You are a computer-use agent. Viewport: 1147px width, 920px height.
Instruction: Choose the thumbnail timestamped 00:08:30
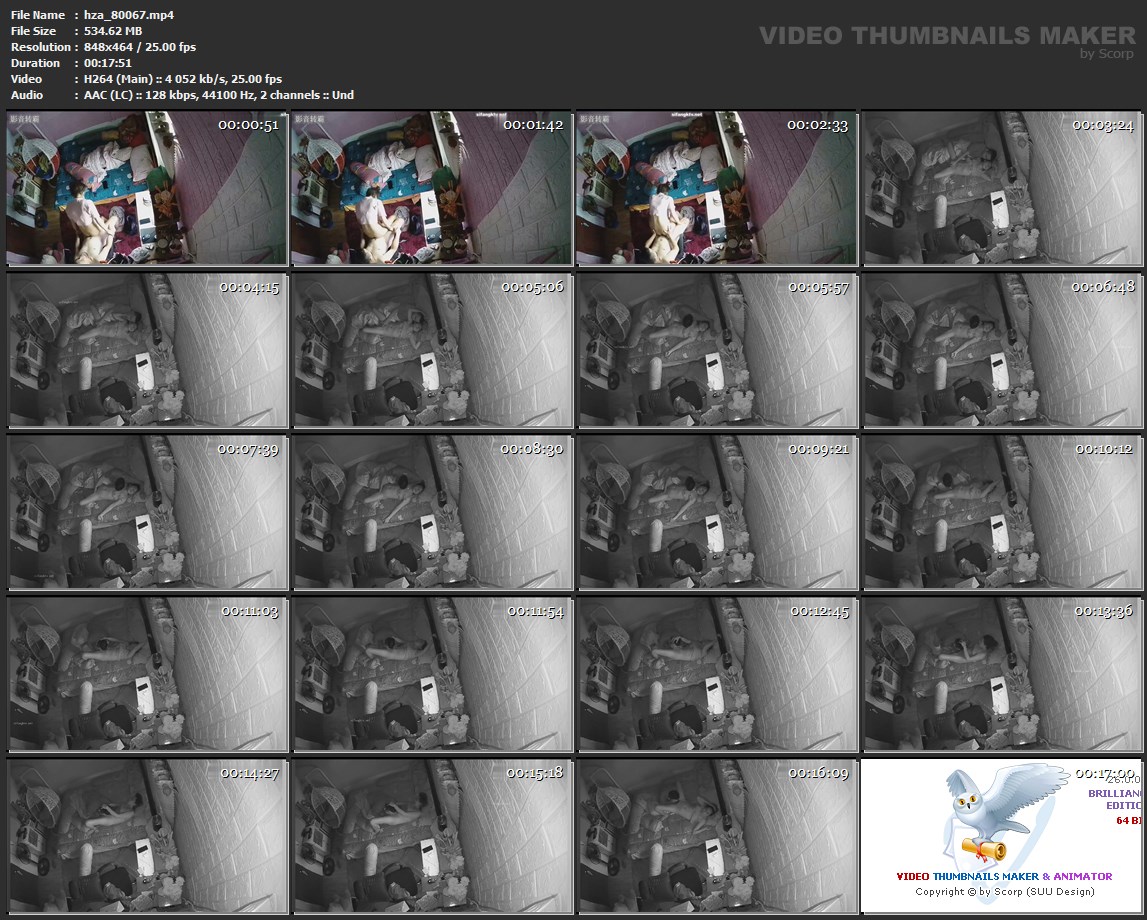(x=432, y=512)
